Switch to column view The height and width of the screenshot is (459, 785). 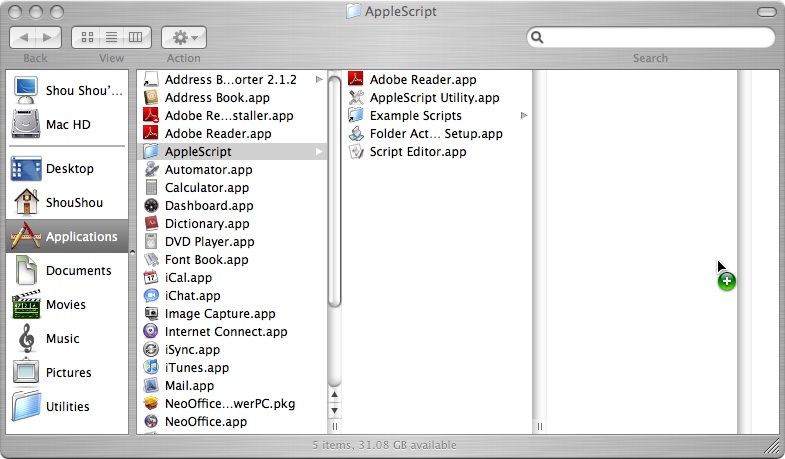[x=136, y=38]
